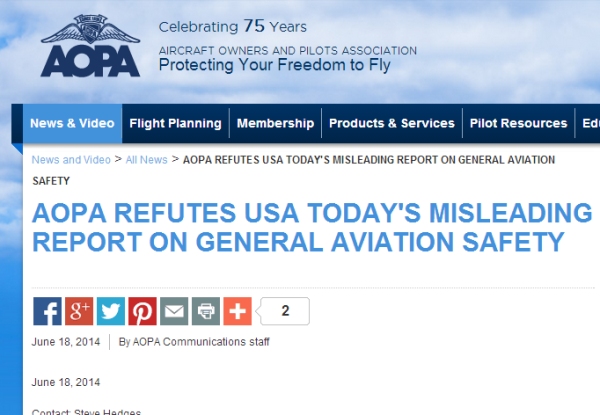Open more sharing options plus icon
Image resolution: width=600 pixels, height=415 pixels.
tap(237, 311)
